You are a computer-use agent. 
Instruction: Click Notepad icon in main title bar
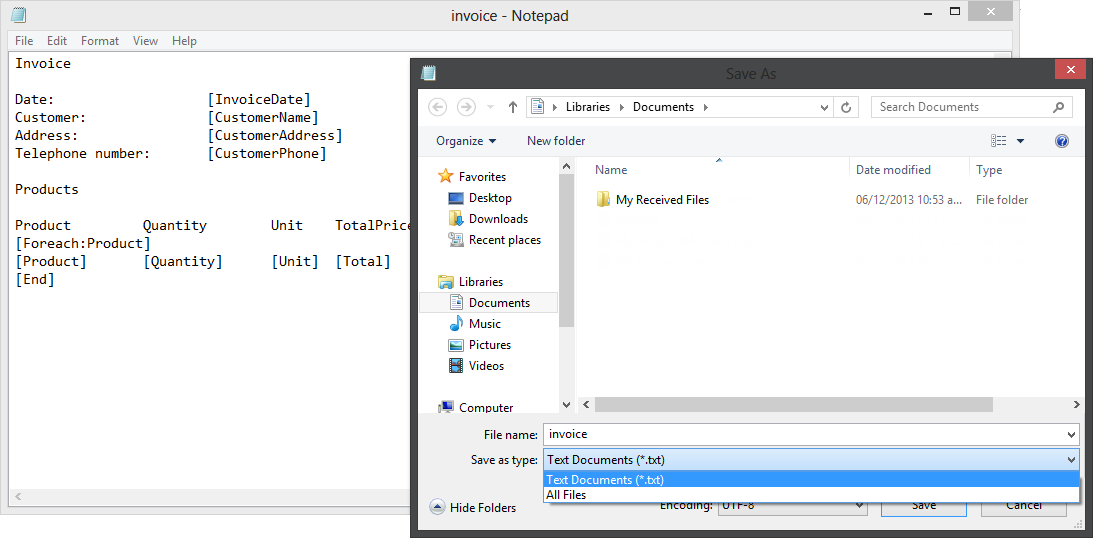pos(19,15)
